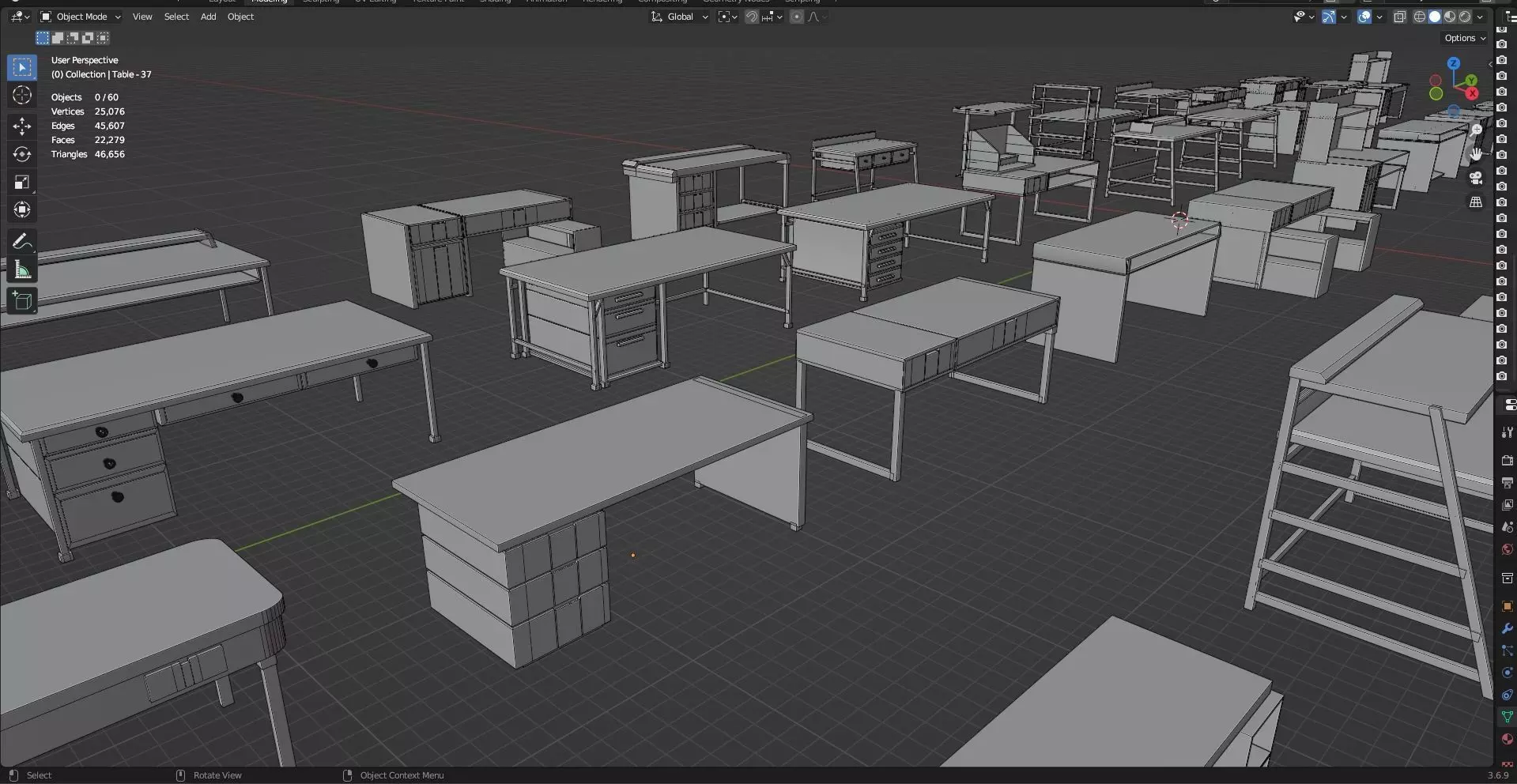Open the Physics properties tab

(x=1508, y=673)
